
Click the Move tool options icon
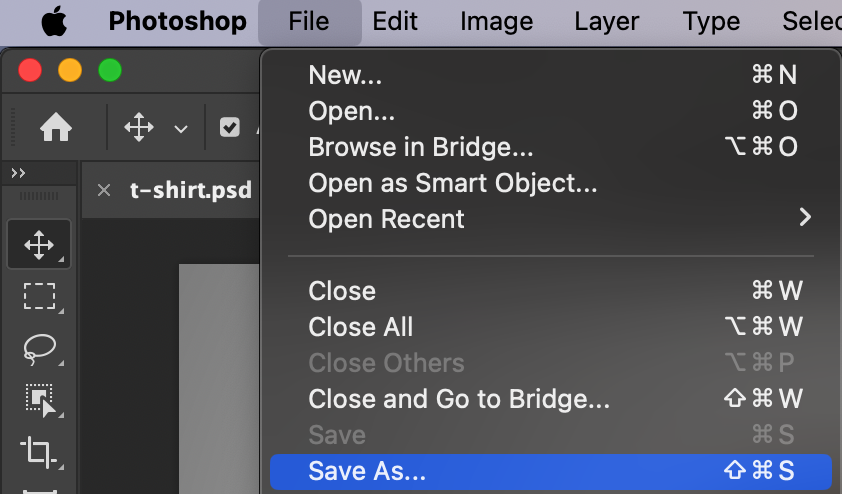click(139, 127)
